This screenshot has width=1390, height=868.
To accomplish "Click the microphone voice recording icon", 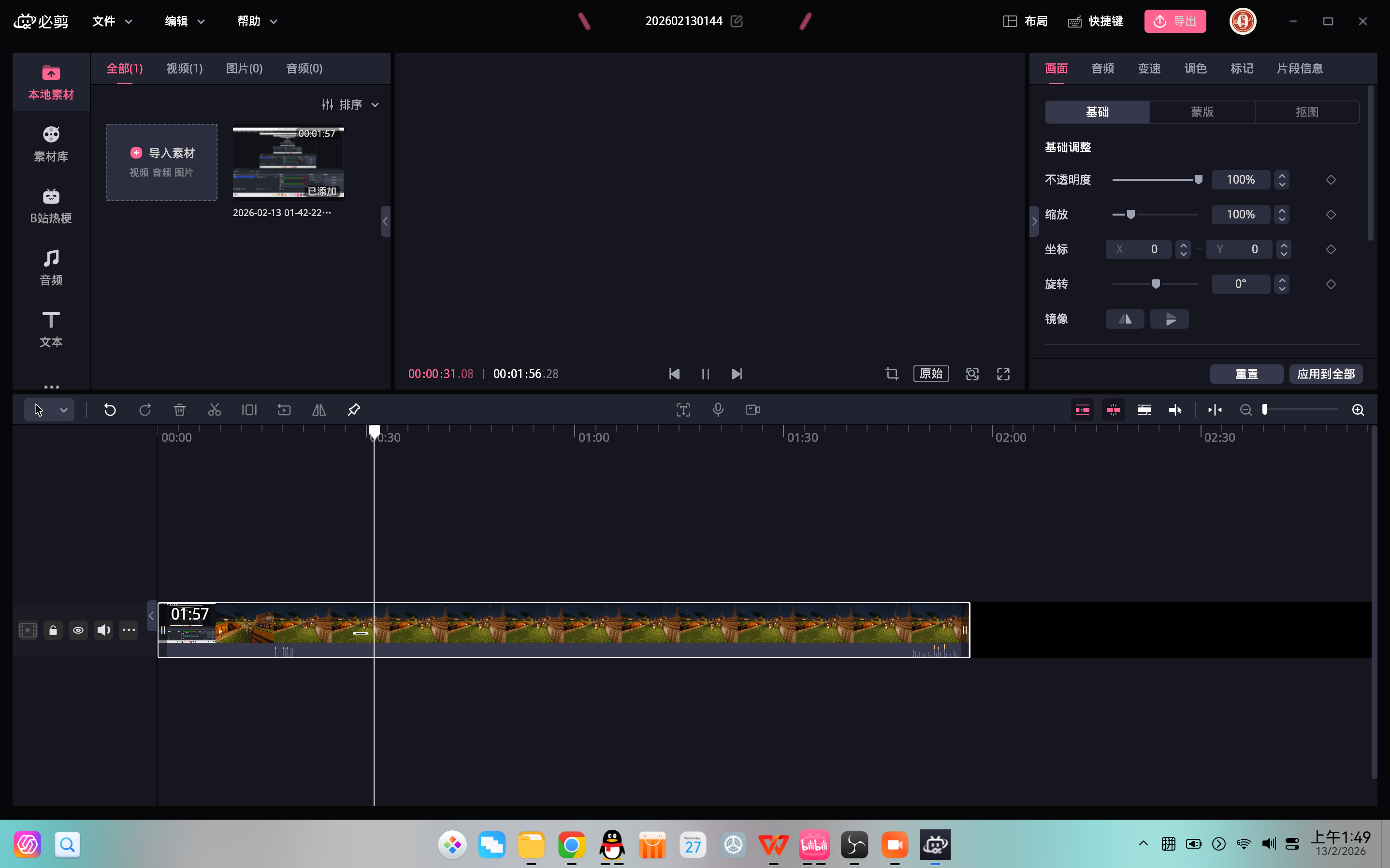I will pyautogui.click(x=718, y=410).
